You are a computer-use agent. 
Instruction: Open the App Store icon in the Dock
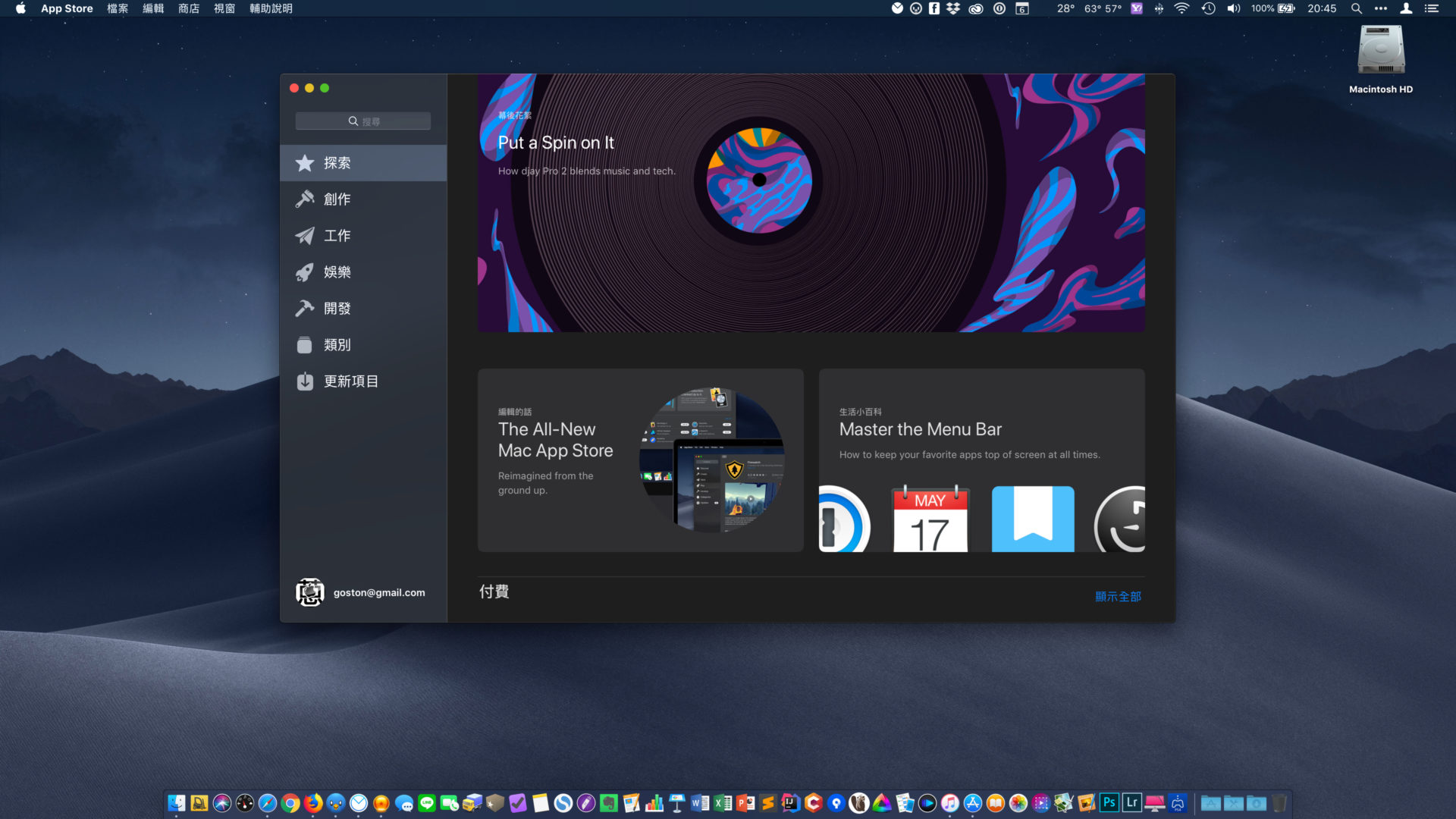pos(973,803)
